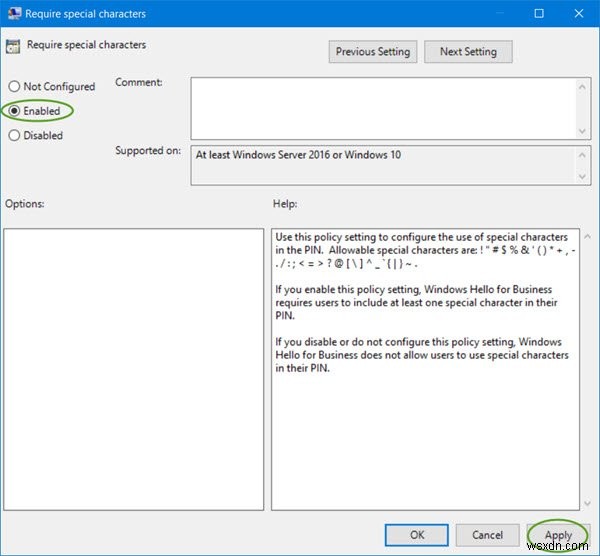
Task: Click the Supported on scroll down arrow
Action: 582,176
